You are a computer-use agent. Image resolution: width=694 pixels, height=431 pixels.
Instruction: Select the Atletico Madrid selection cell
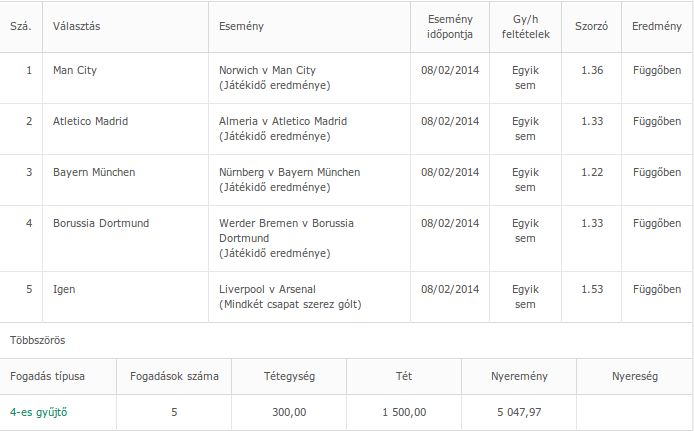(90, 121)
